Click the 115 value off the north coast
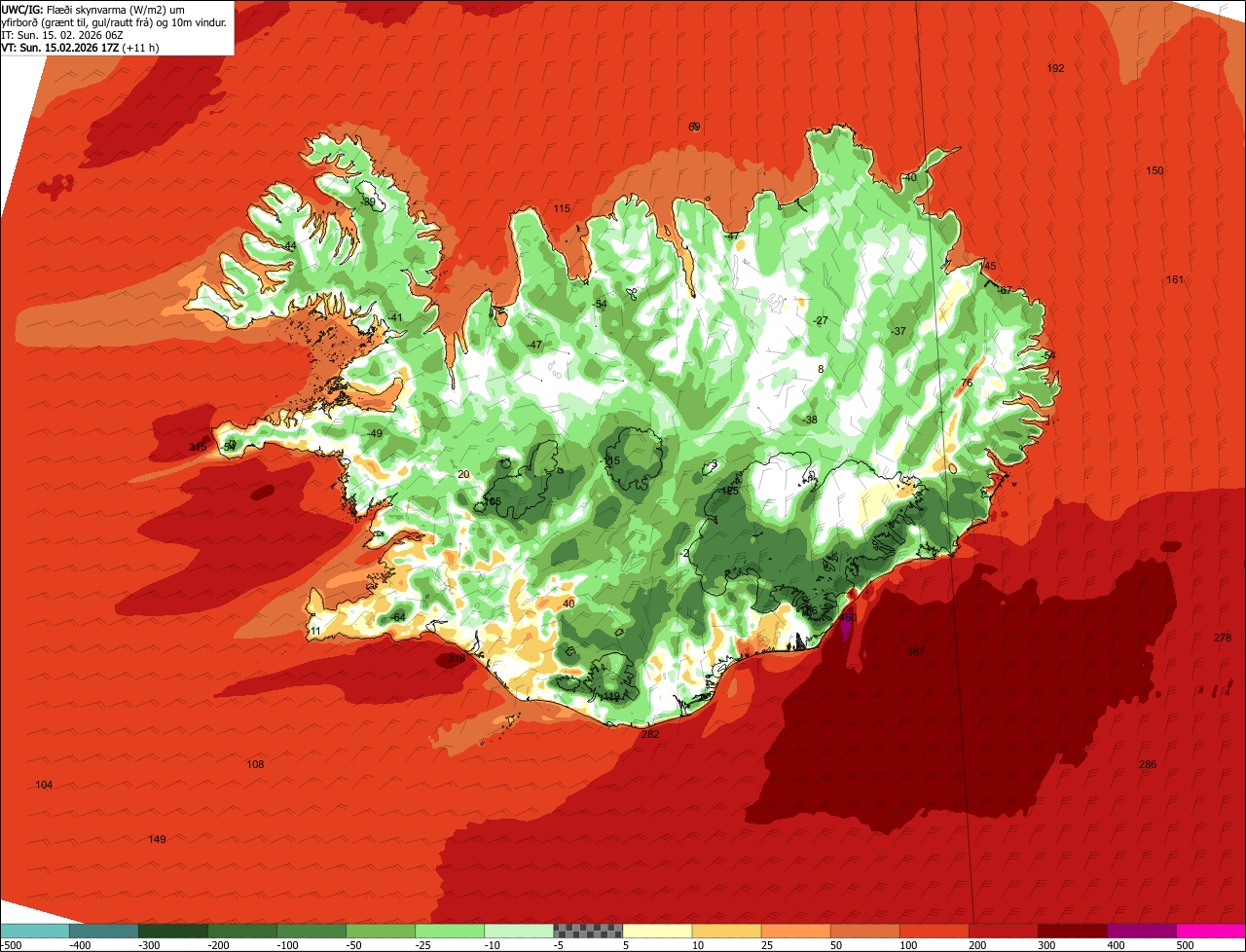Screen dimensions: 1246x952 click(562, 208)
